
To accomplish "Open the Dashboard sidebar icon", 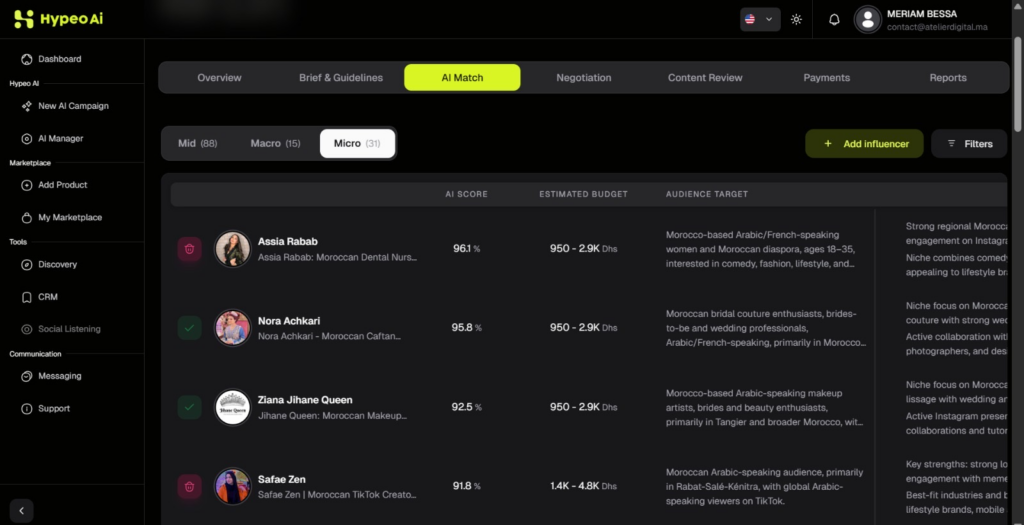I will (27, 59).
